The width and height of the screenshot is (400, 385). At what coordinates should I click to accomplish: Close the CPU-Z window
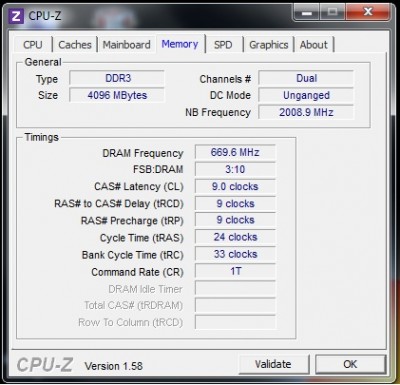coord(367,12)
